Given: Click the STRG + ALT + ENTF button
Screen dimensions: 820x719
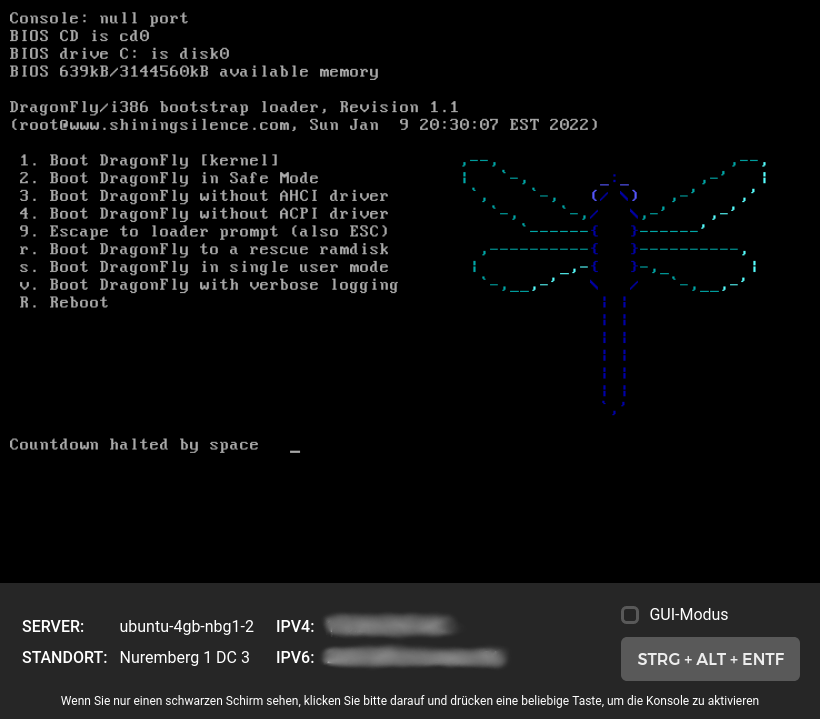Looking at the screenshot, I should click(710, 659).
